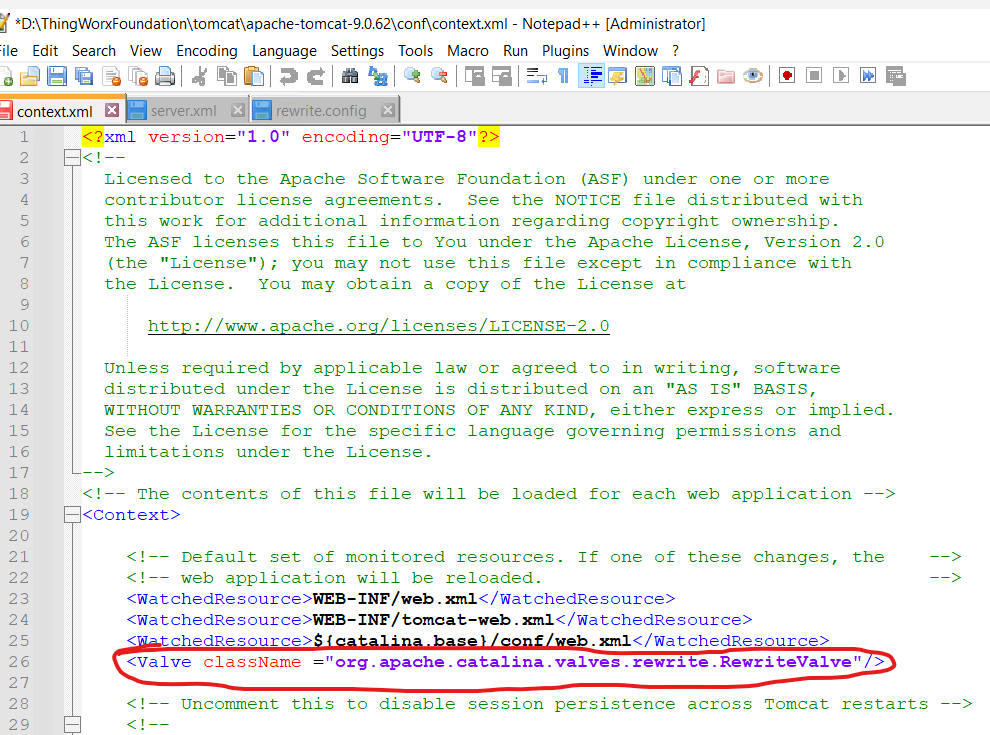Screen dimensions: 990x735
Task: Select the circled RewriteValve line 26
Action: [x=500, y=661]
